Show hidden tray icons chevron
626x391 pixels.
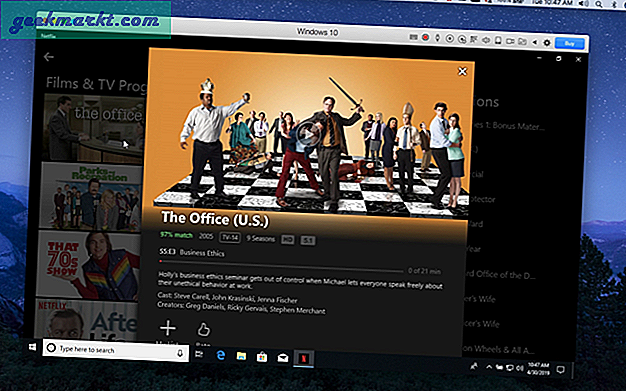click(489, 367)
